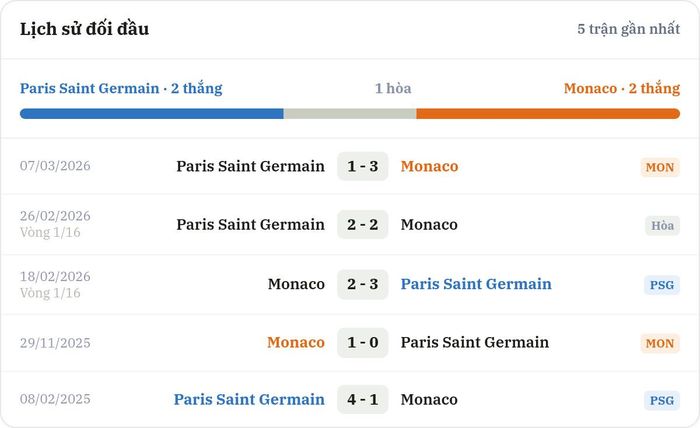700x428 pixels.
Task: Click the PSG badge on 18/02/2026 match
Action: (x=662, y=285)
